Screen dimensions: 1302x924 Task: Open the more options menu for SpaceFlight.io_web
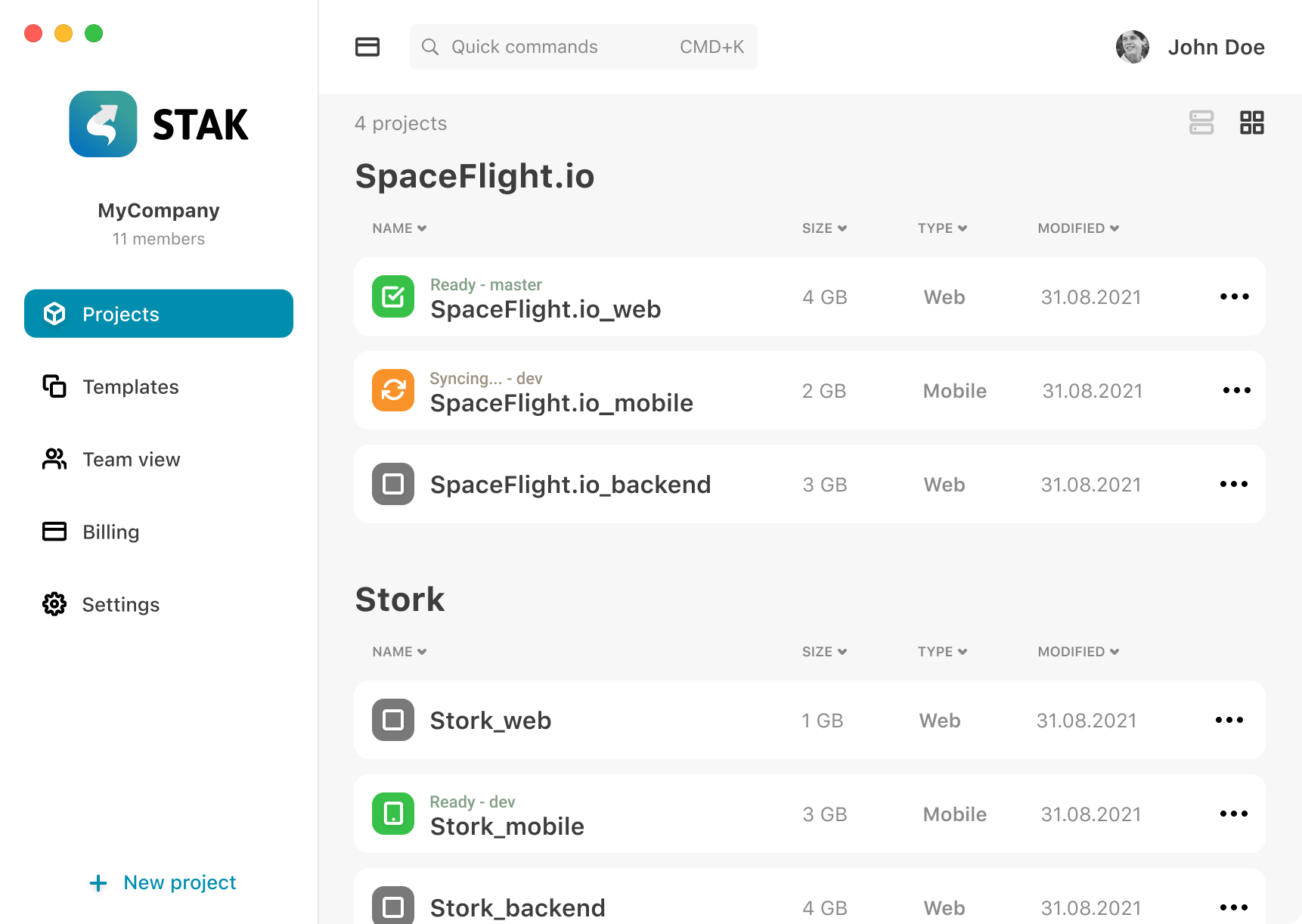1234,296
